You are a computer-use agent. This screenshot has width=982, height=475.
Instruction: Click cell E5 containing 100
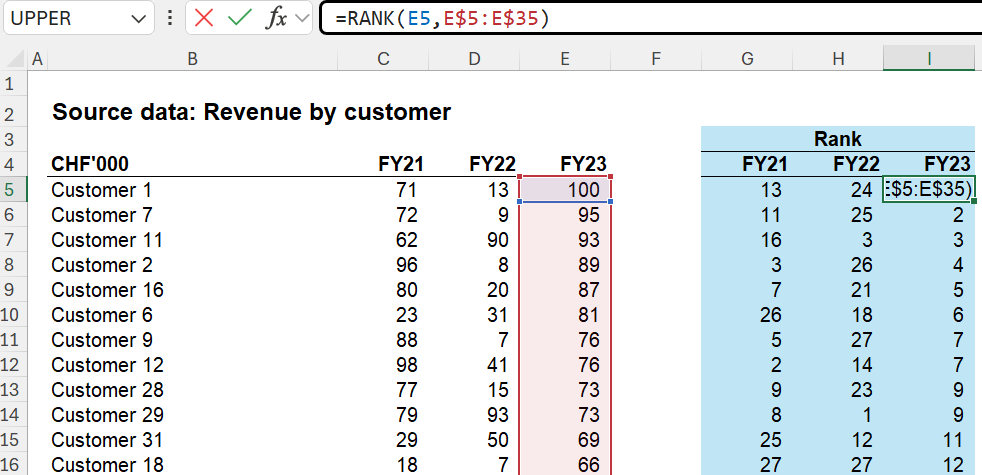pos(565,189)
